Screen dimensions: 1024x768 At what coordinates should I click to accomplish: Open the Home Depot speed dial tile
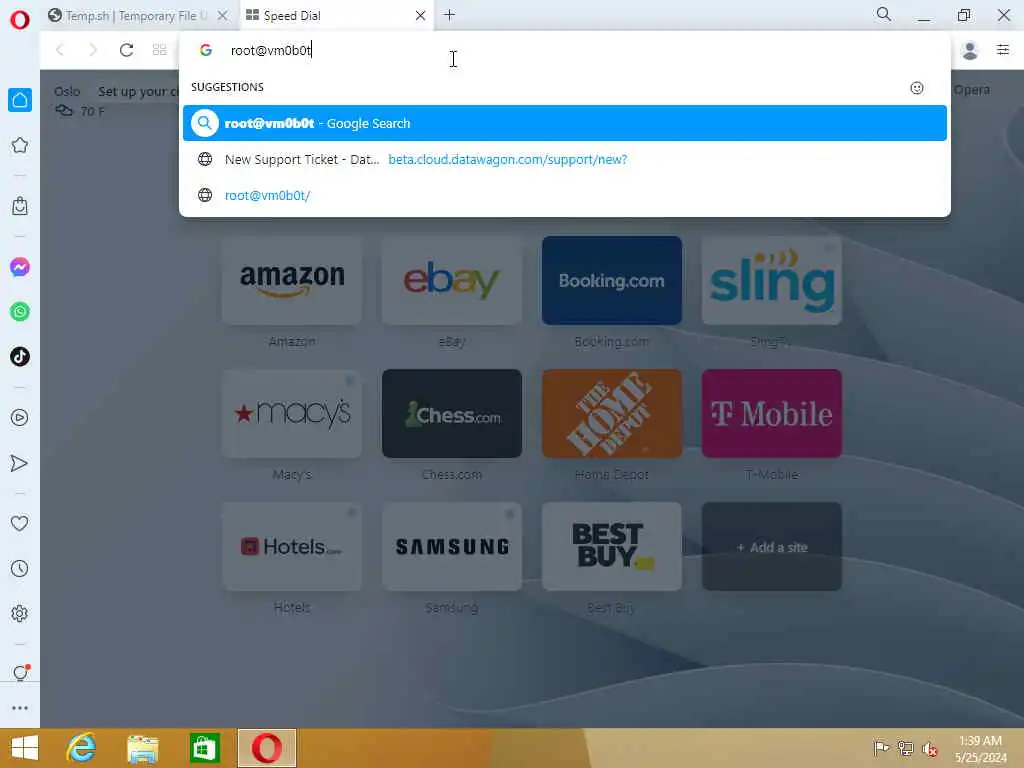(x=611, y=413)
